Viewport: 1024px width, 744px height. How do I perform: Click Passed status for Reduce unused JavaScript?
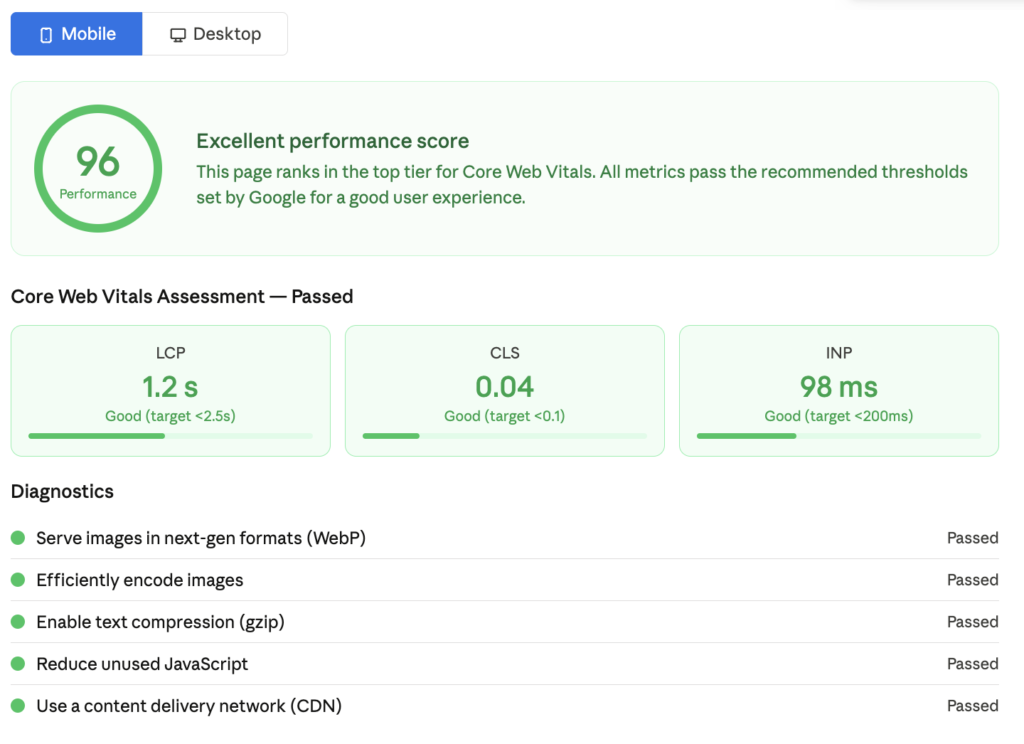[x=972, y=664]
